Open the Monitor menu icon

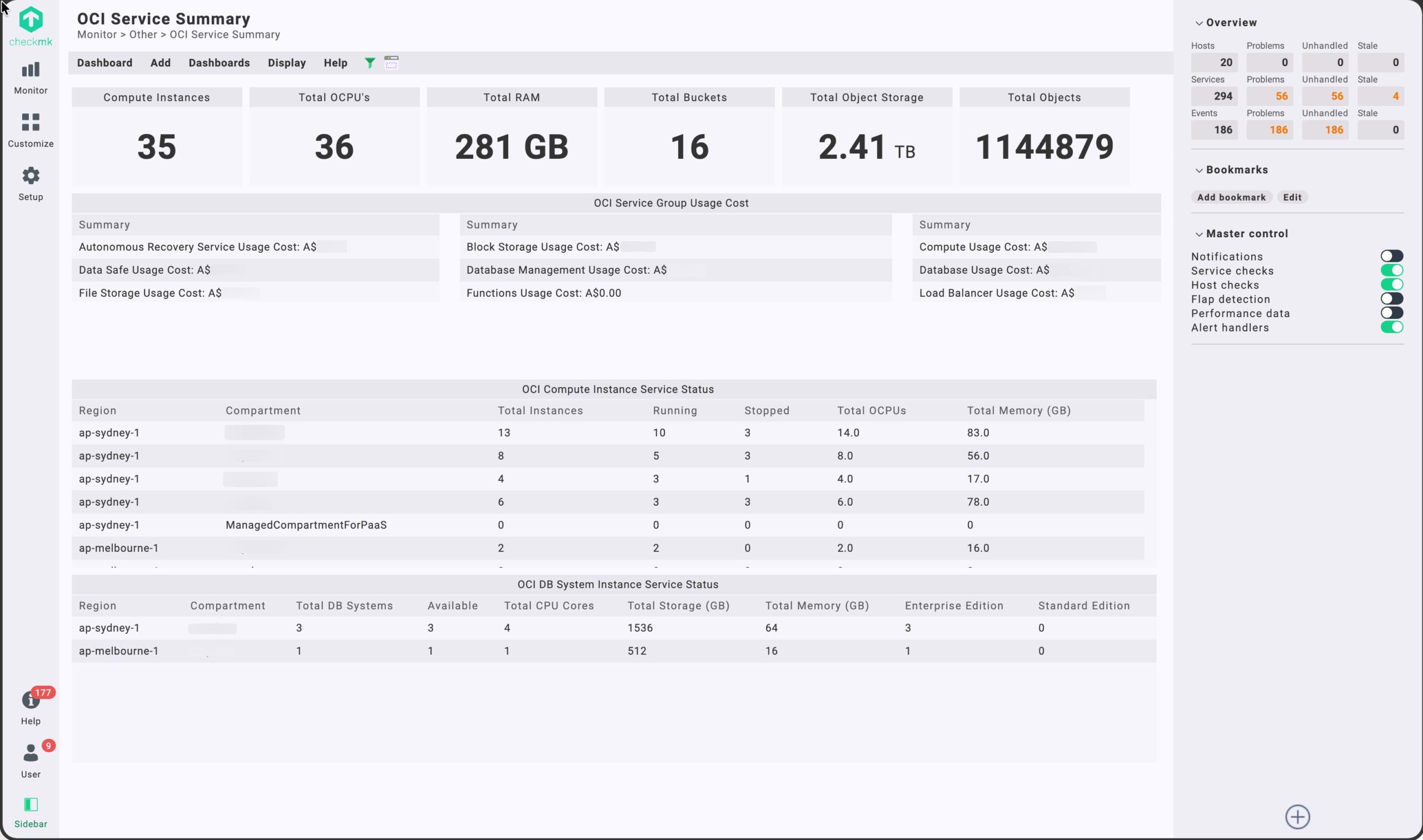coord(31,70)
